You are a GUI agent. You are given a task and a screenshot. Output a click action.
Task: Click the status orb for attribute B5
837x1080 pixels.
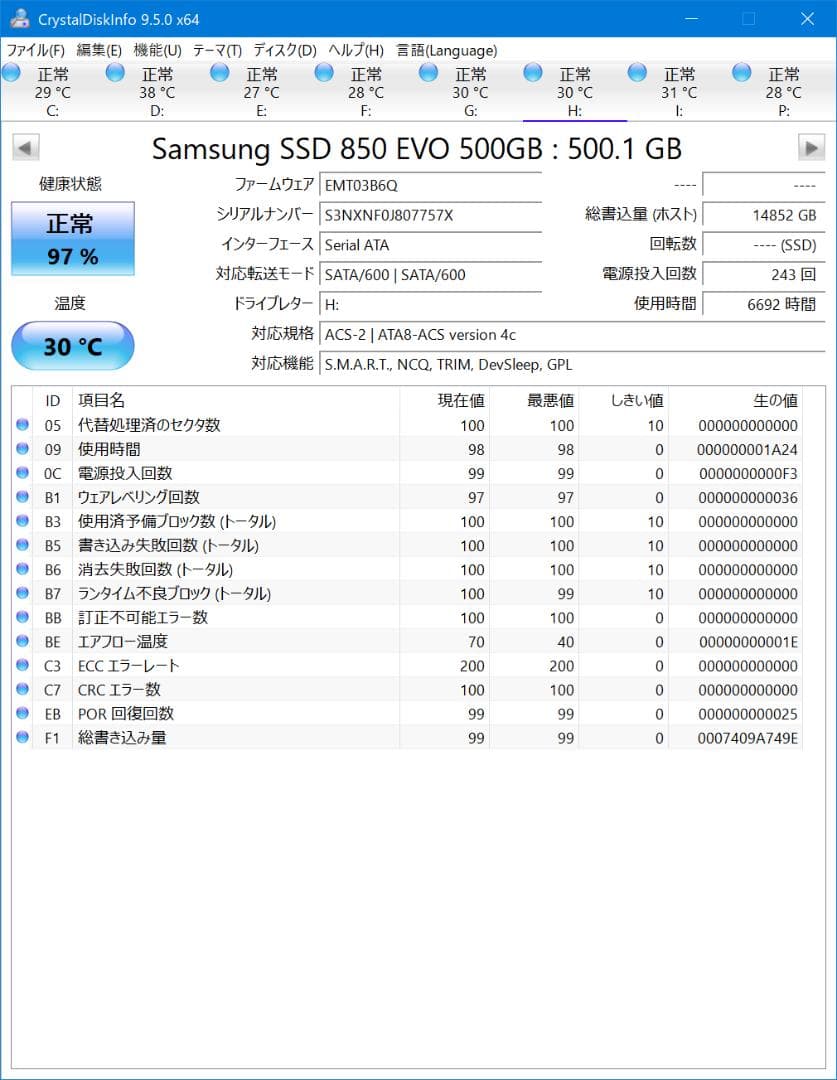(x=23, y=545)
